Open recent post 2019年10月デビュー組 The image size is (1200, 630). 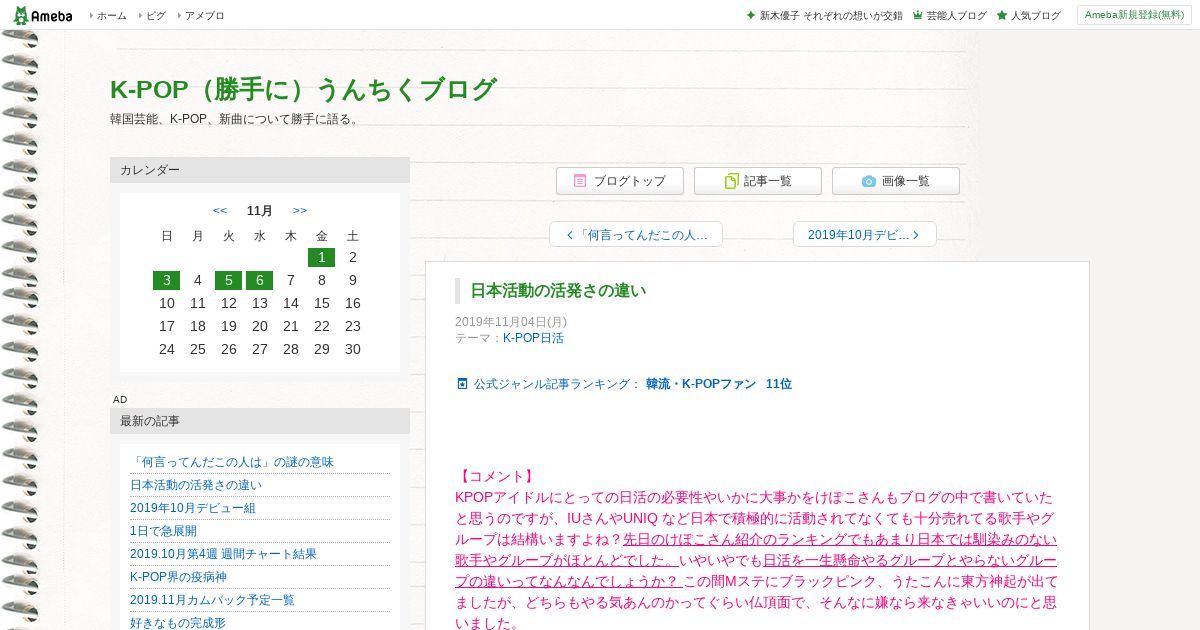(193, 508)
